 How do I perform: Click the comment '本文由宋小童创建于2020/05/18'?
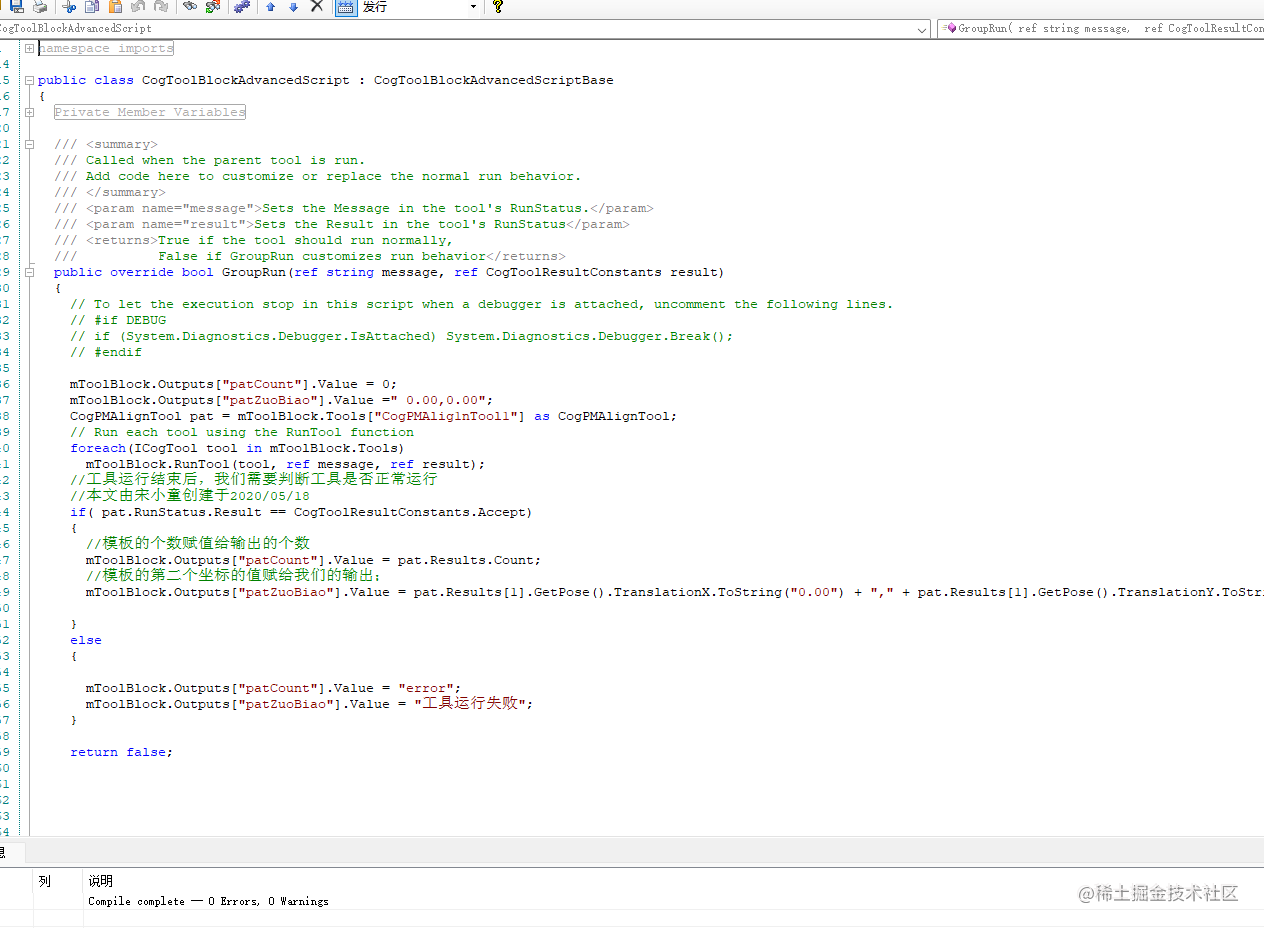pyautogui.click(x=190, y=495)
